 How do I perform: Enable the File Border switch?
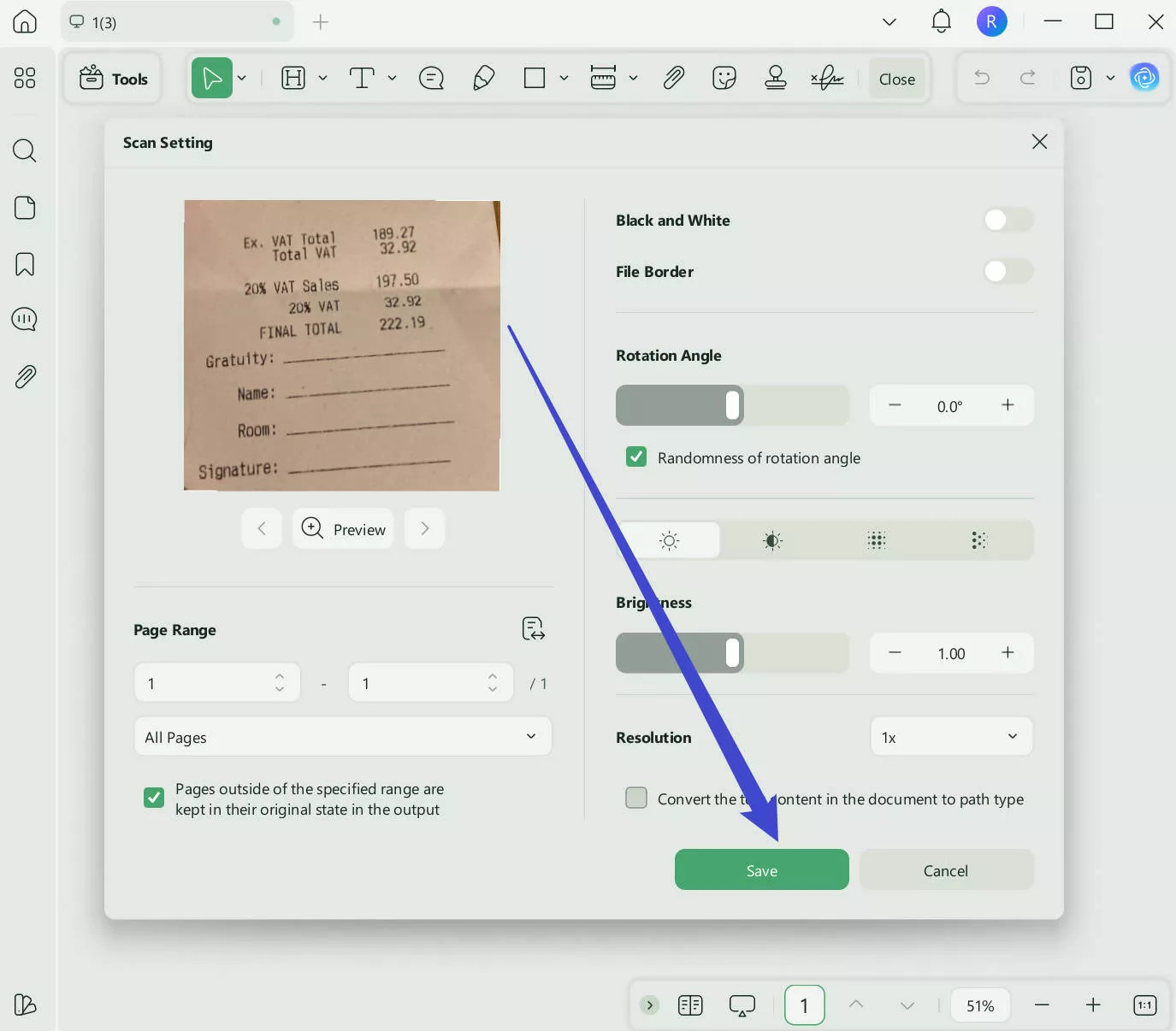(1008, 272)
